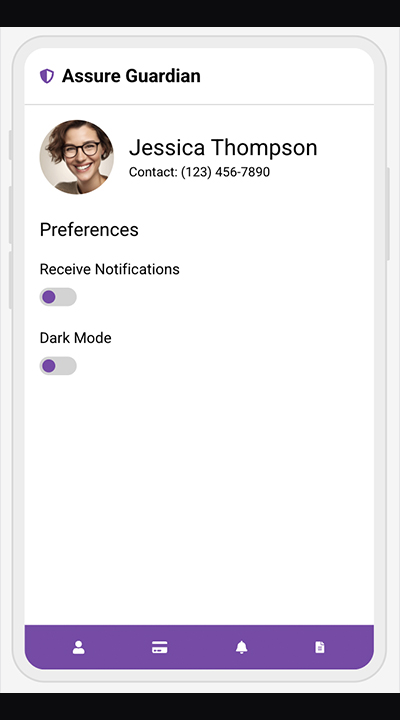Click the Receive Notifications label
Image resolution: width=400 pixels, height=720 pixels.
(109, 269)
